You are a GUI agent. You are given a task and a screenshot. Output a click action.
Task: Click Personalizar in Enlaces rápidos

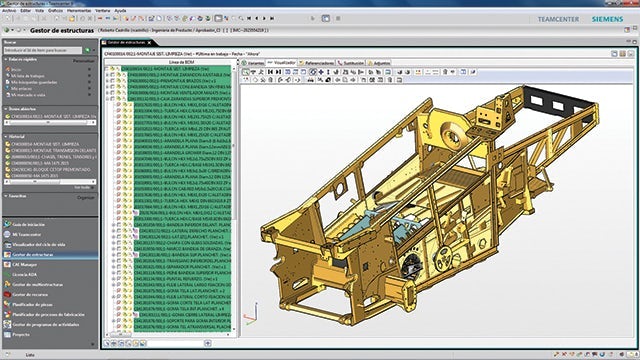point(84,61)
